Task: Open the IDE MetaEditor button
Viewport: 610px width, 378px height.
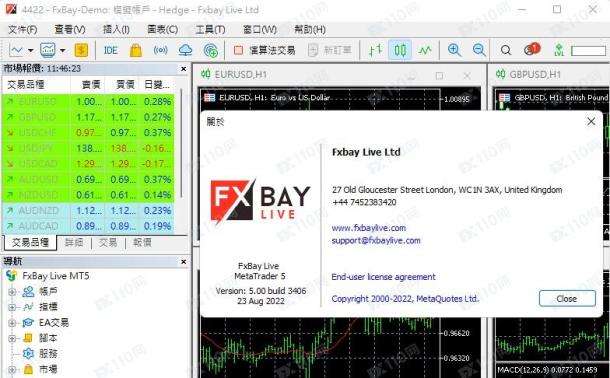Action: click(110, 50)
